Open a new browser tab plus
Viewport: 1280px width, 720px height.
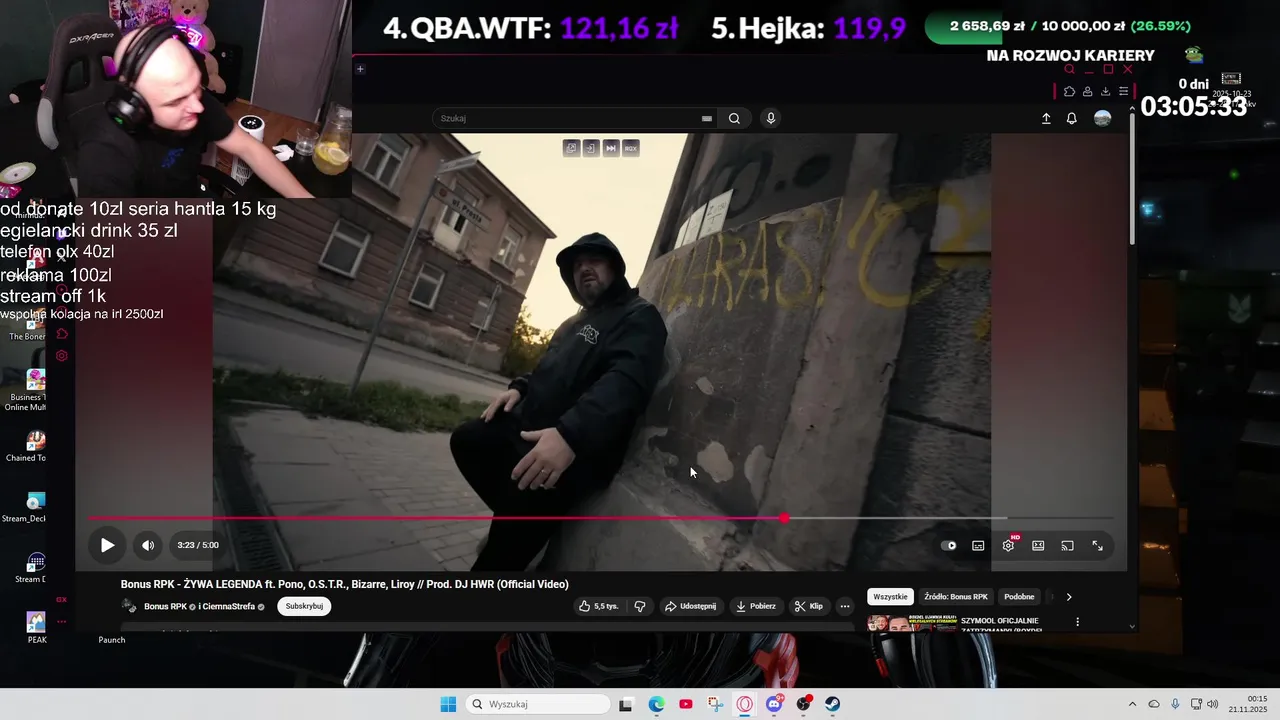click(x=360, y=69)
